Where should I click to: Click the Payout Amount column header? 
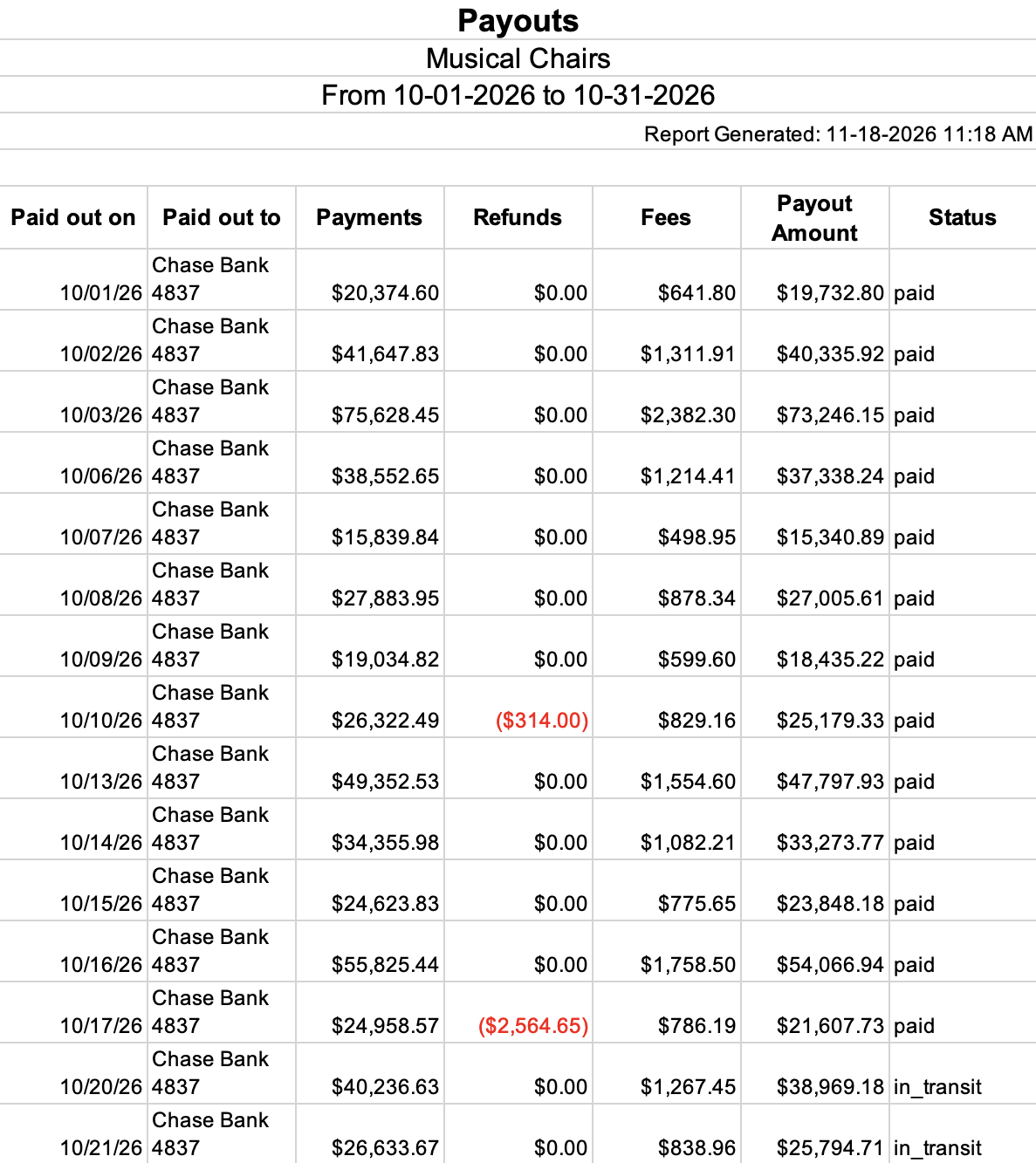coord(815,217)
